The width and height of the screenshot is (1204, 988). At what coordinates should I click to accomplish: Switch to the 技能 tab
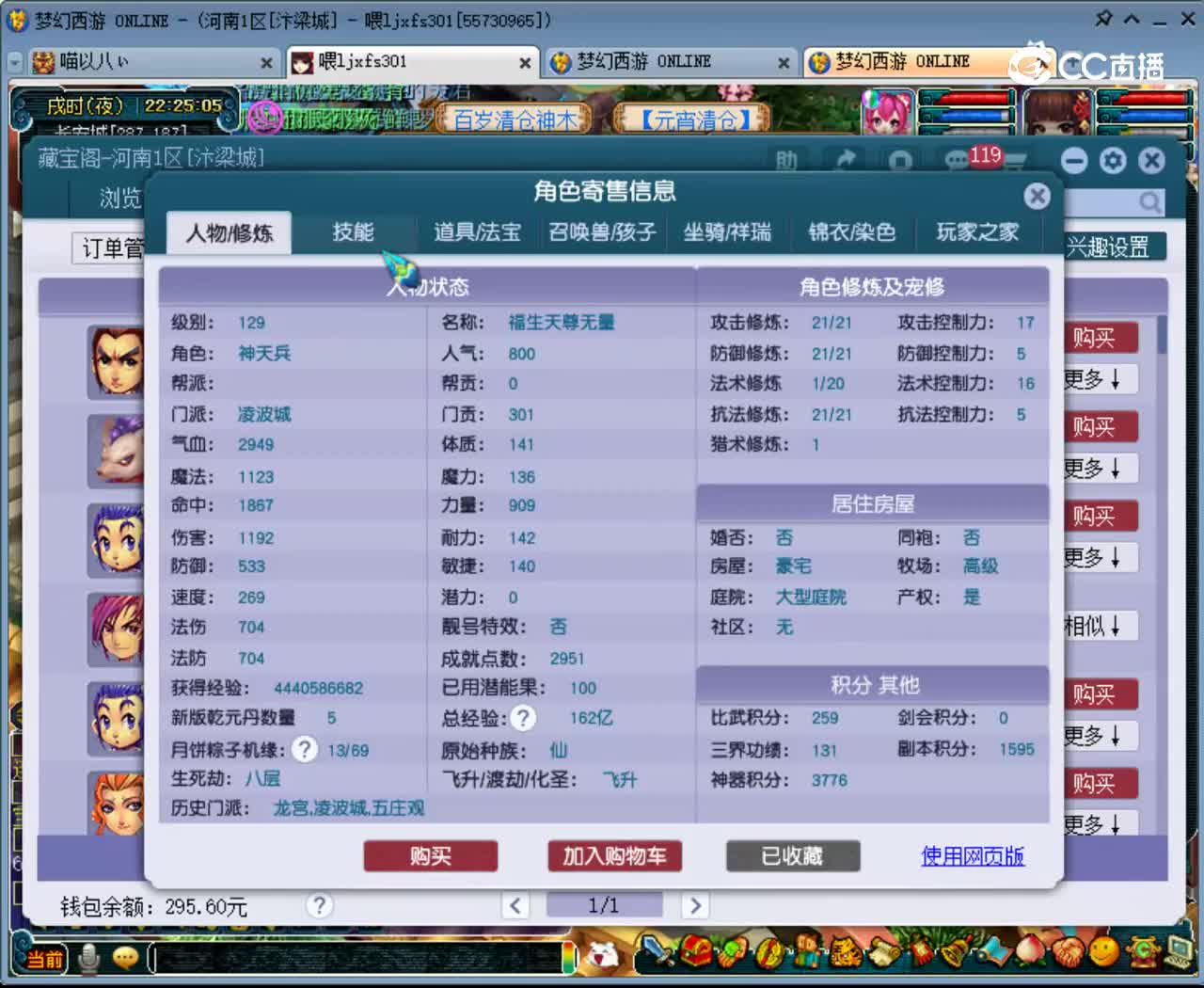[x=354, y=232]
